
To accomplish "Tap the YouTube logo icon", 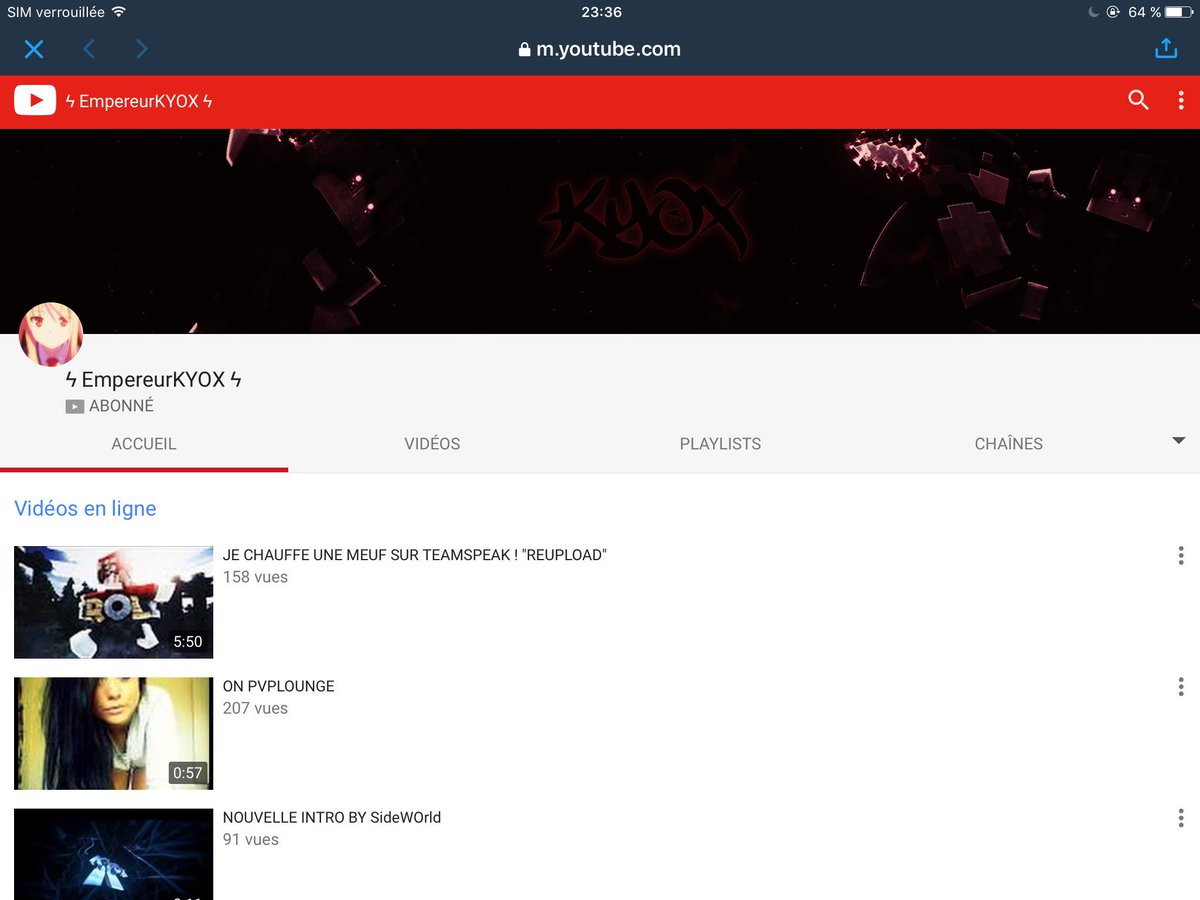I will [x=35, y=101].
